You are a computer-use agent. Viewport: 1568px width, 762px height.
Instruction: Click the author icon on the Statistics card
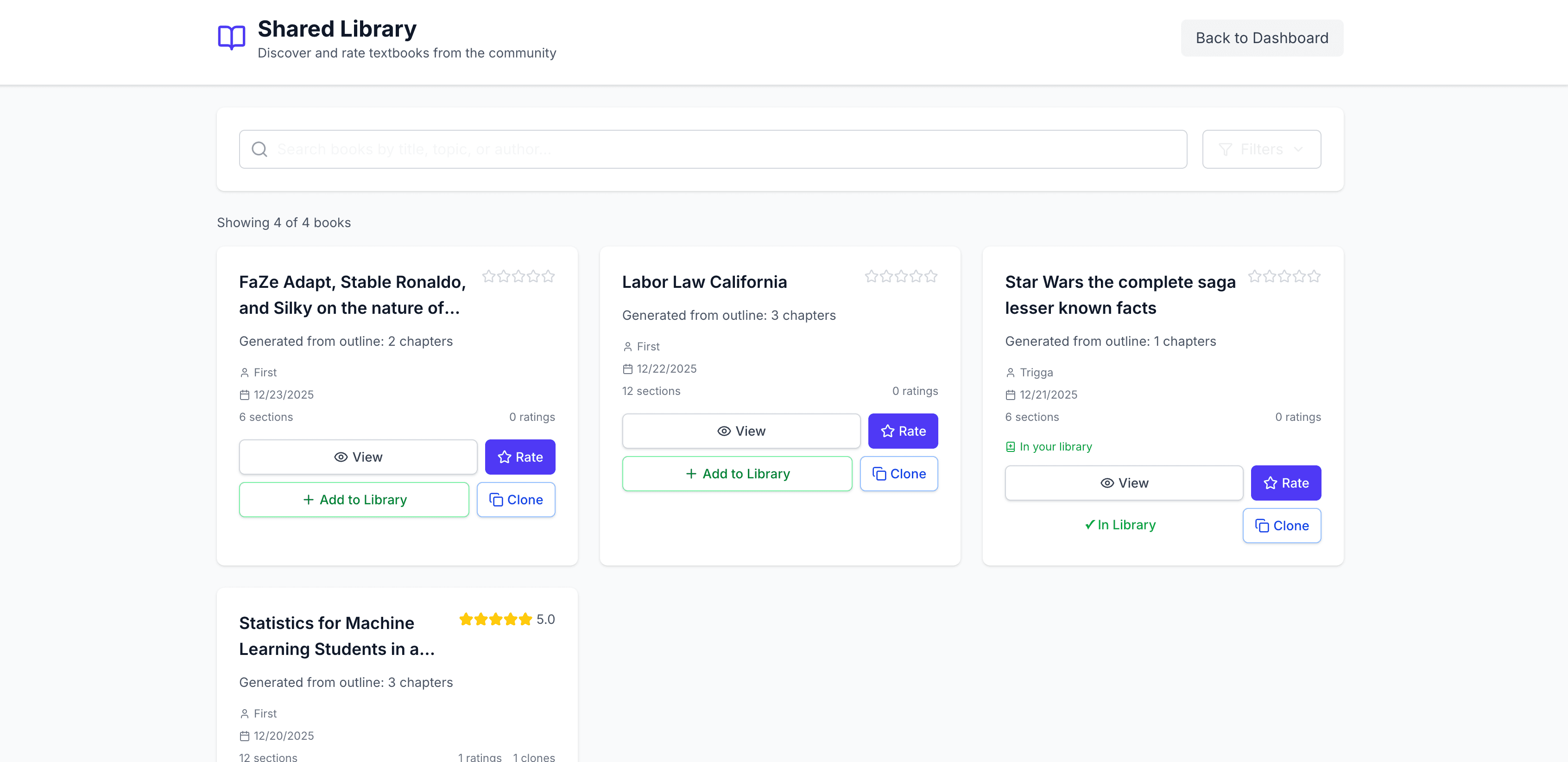click(x=245, y=713)
